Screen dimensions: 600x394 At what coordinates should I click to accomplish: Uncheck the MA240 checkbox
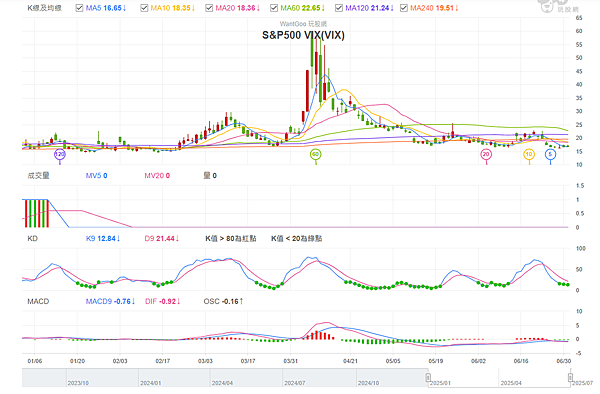click(x=404, y=8)
